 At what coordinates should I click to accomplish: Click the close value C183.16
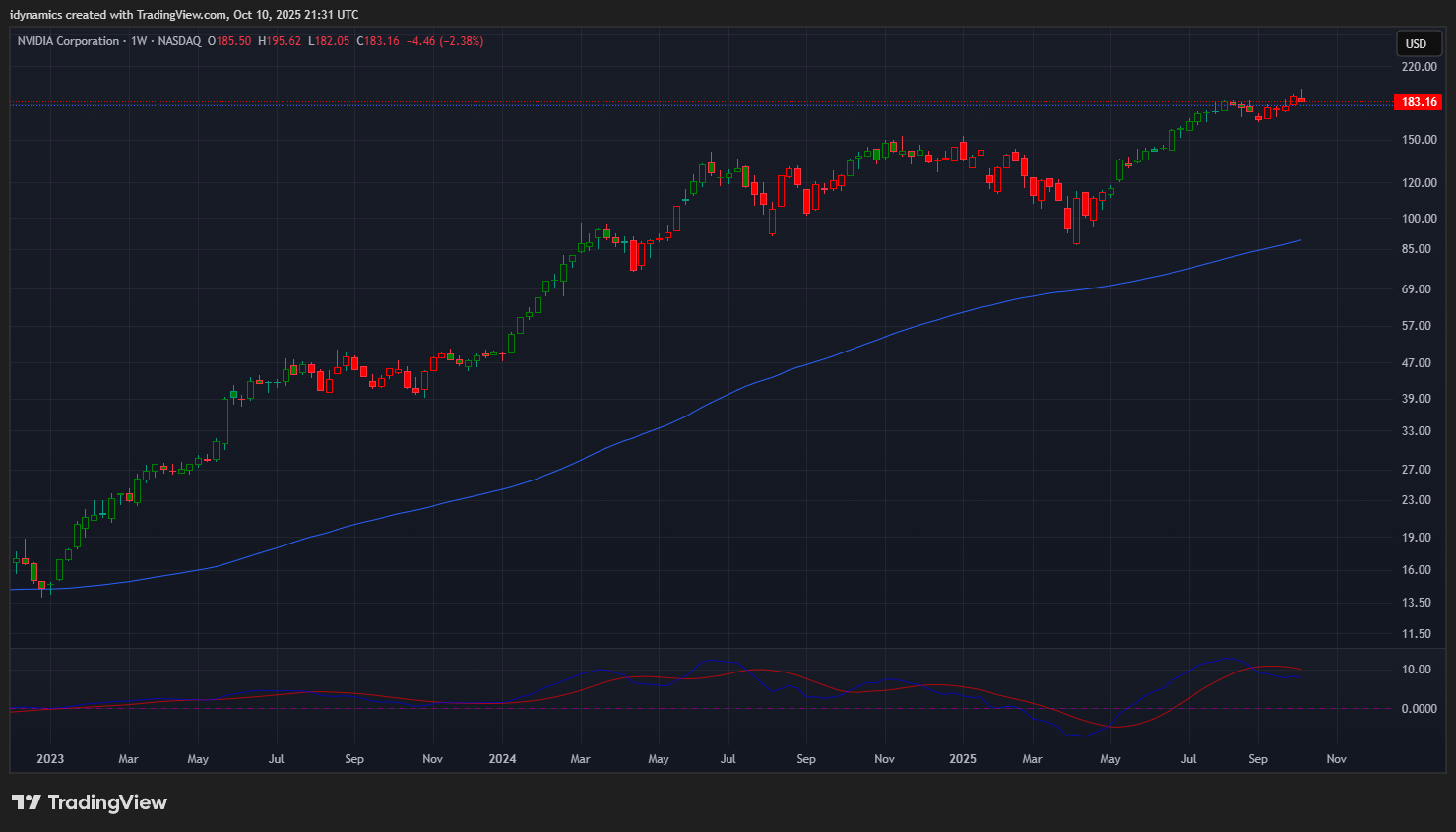coord(378,41)
